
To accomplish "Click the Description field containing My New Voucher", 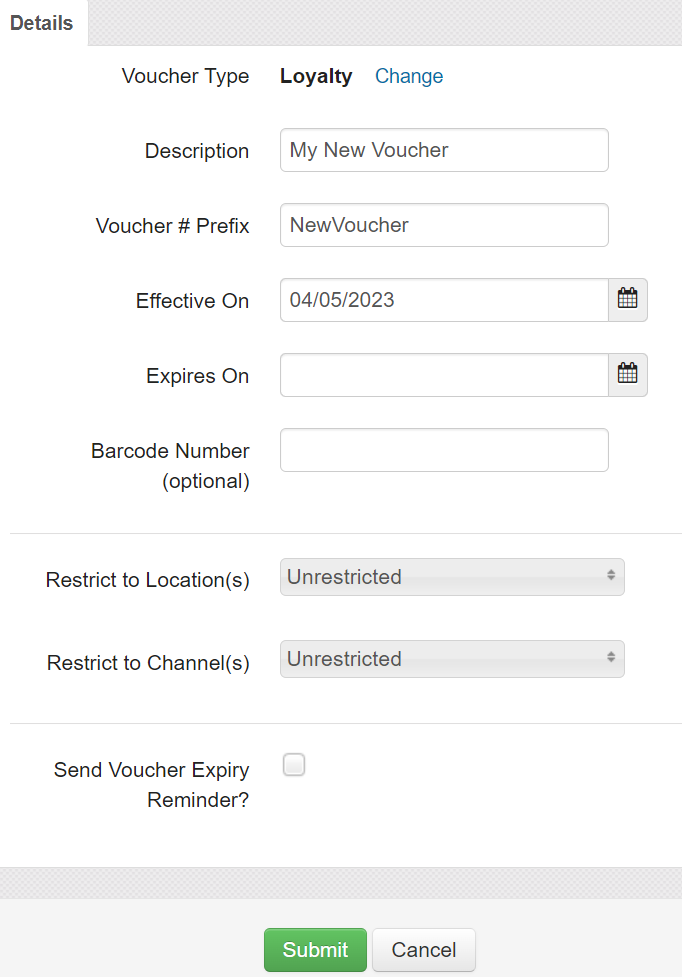I will (x=444, y=149).
